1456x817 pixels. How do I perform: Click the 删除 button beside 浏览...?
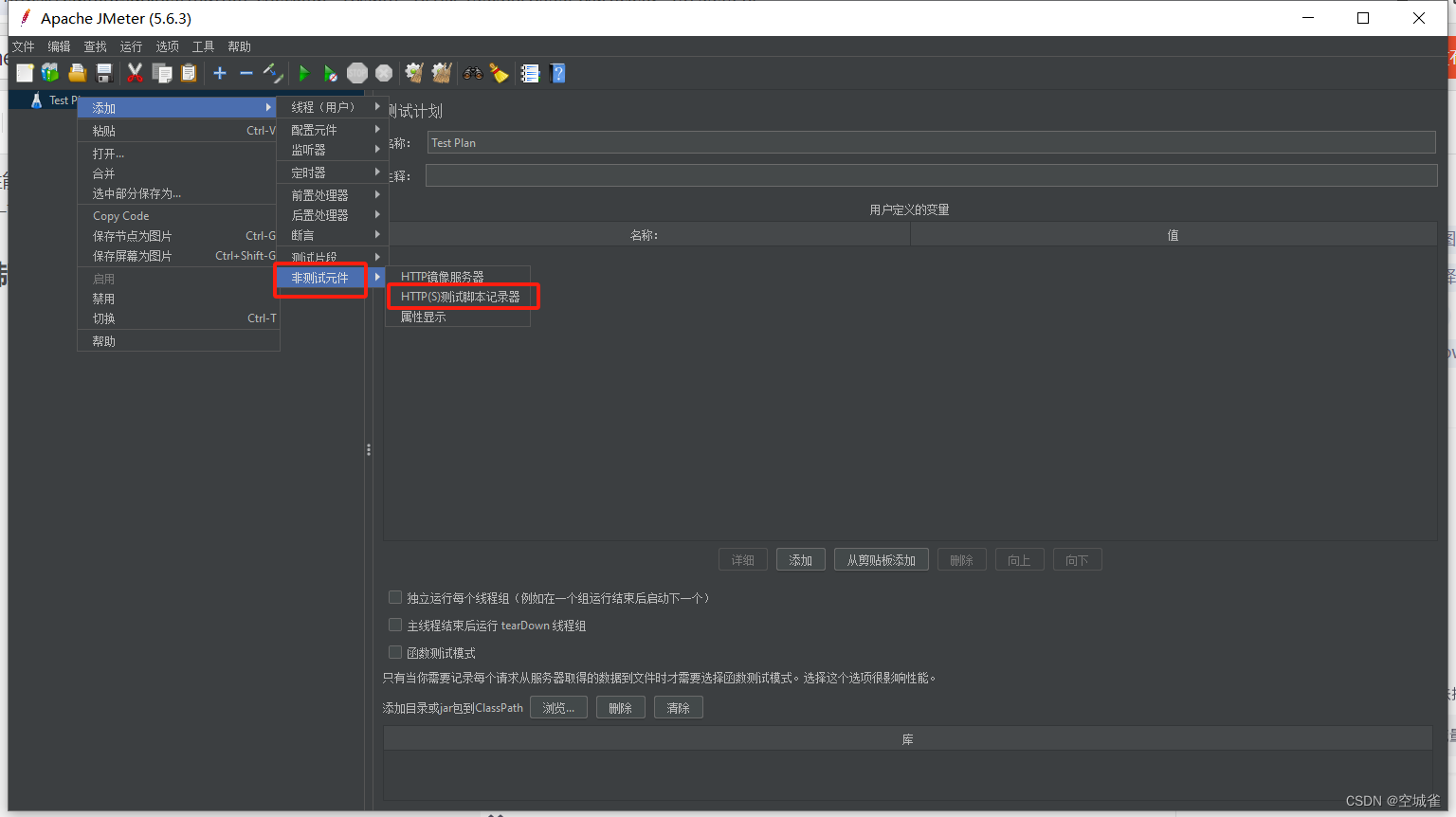pos(620,708)
